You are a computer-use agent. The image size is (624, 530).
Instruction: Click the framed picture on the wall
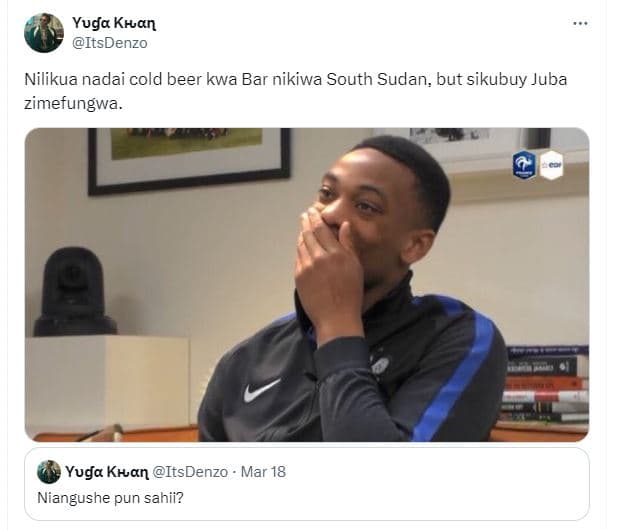(189, 158)
